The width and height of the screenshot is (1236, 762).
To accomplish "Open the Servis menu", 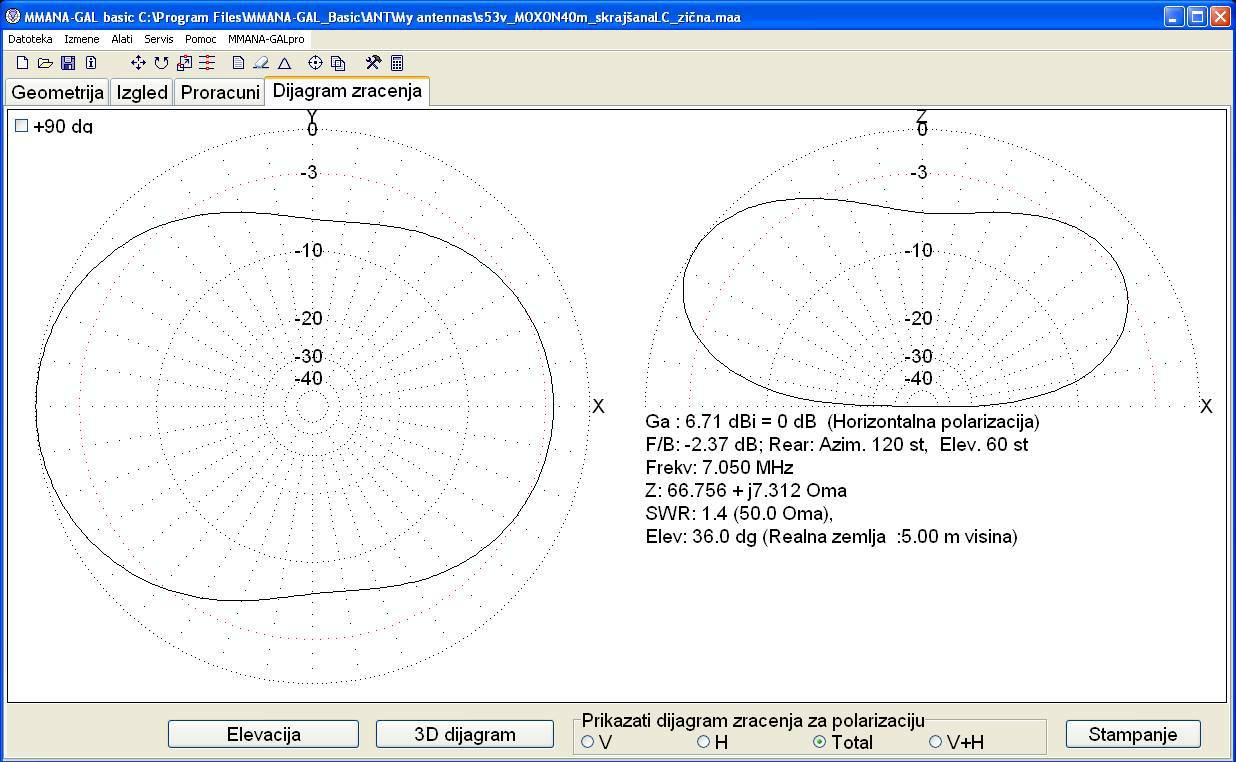I will [x=159, y=39].
